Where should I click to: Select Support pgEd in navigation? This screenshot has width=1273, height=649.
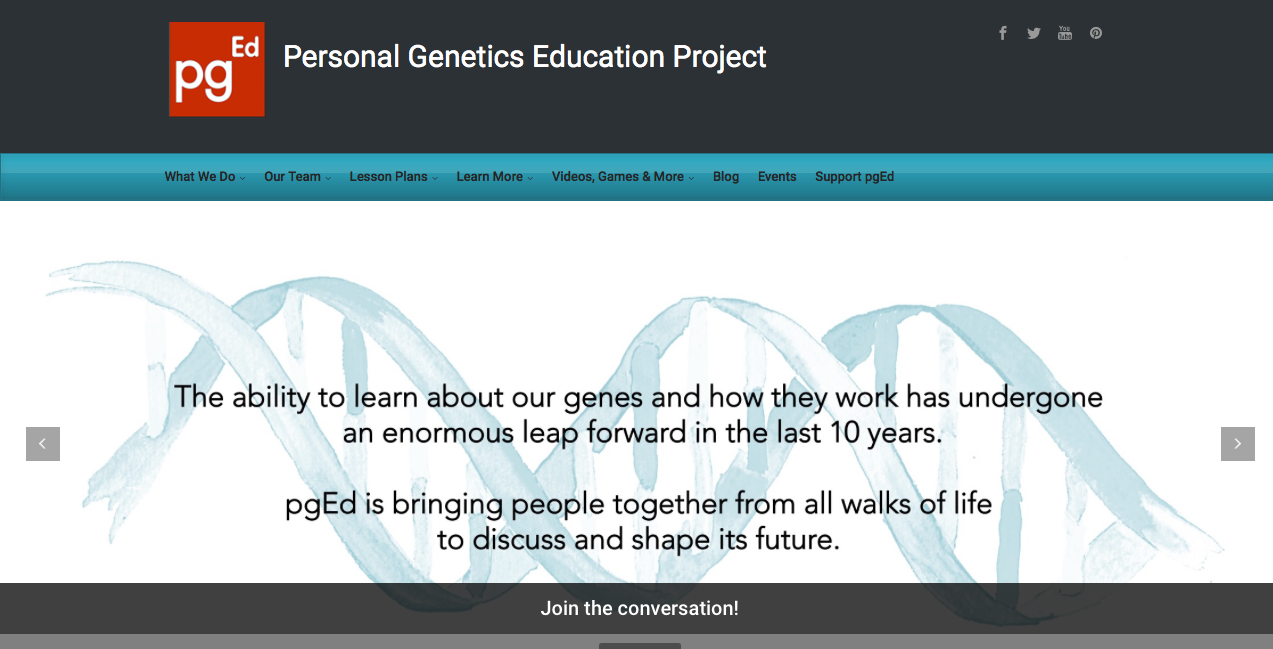pyautogui.click(x=854, y=177)
